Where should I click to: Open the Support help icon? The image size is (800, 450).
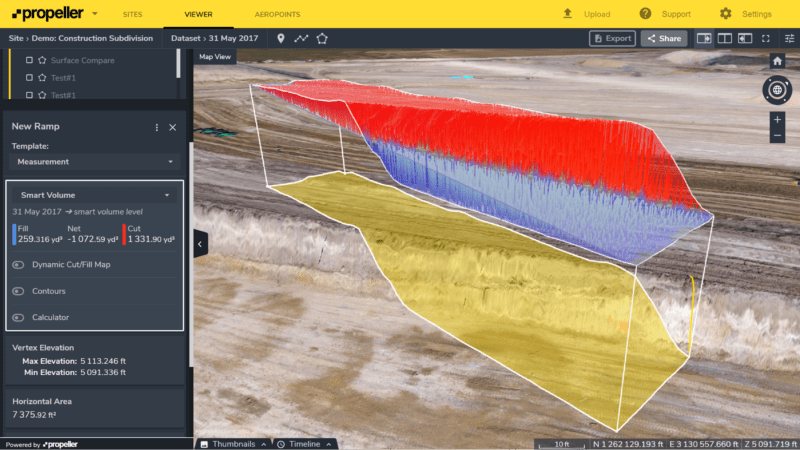[x=645, y=14]
